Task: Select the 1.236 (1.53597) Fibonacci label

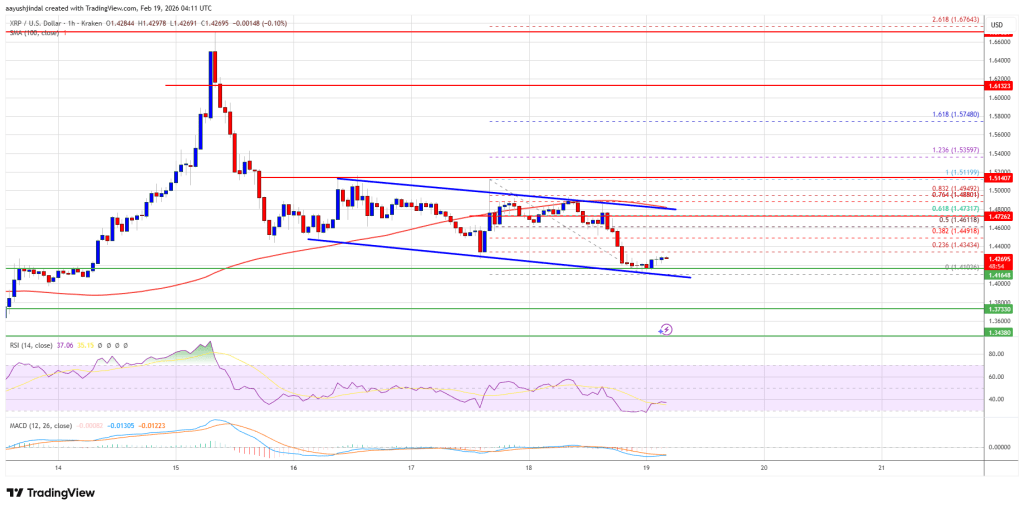Action: [x=957, y=149]
